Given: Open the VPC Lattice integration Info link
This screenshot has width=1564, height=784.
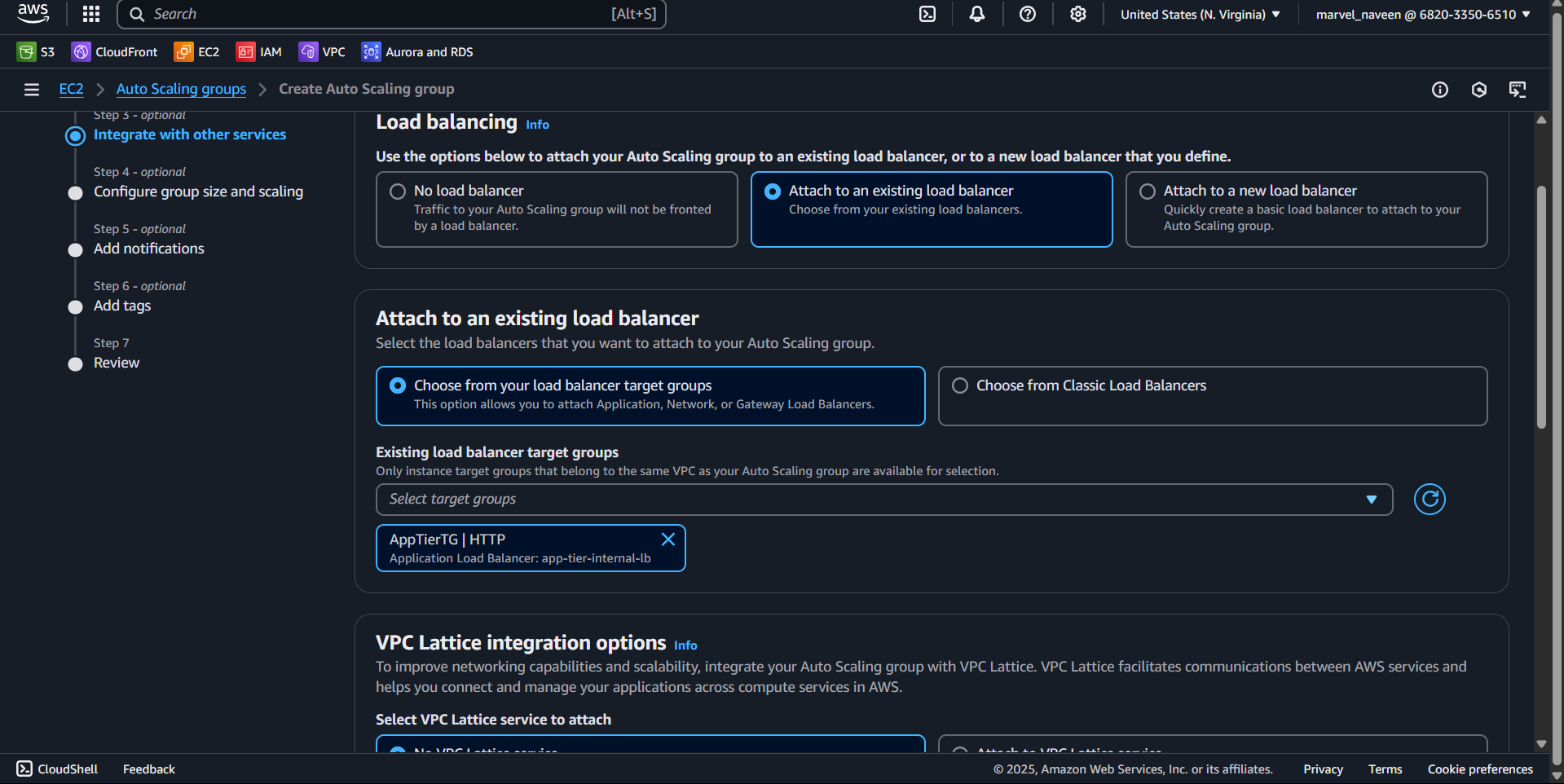Looking at the screenshot, I should (685, 645).
